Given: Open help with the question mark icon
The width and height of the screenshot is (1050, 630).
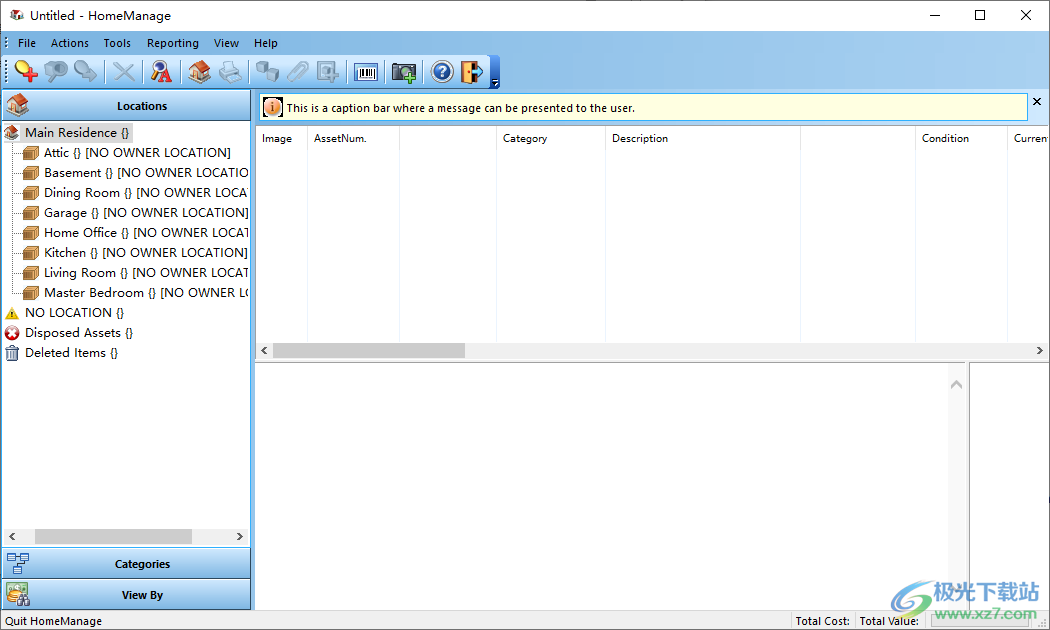Looking at the screenshot, I should (x=442, y=72).
